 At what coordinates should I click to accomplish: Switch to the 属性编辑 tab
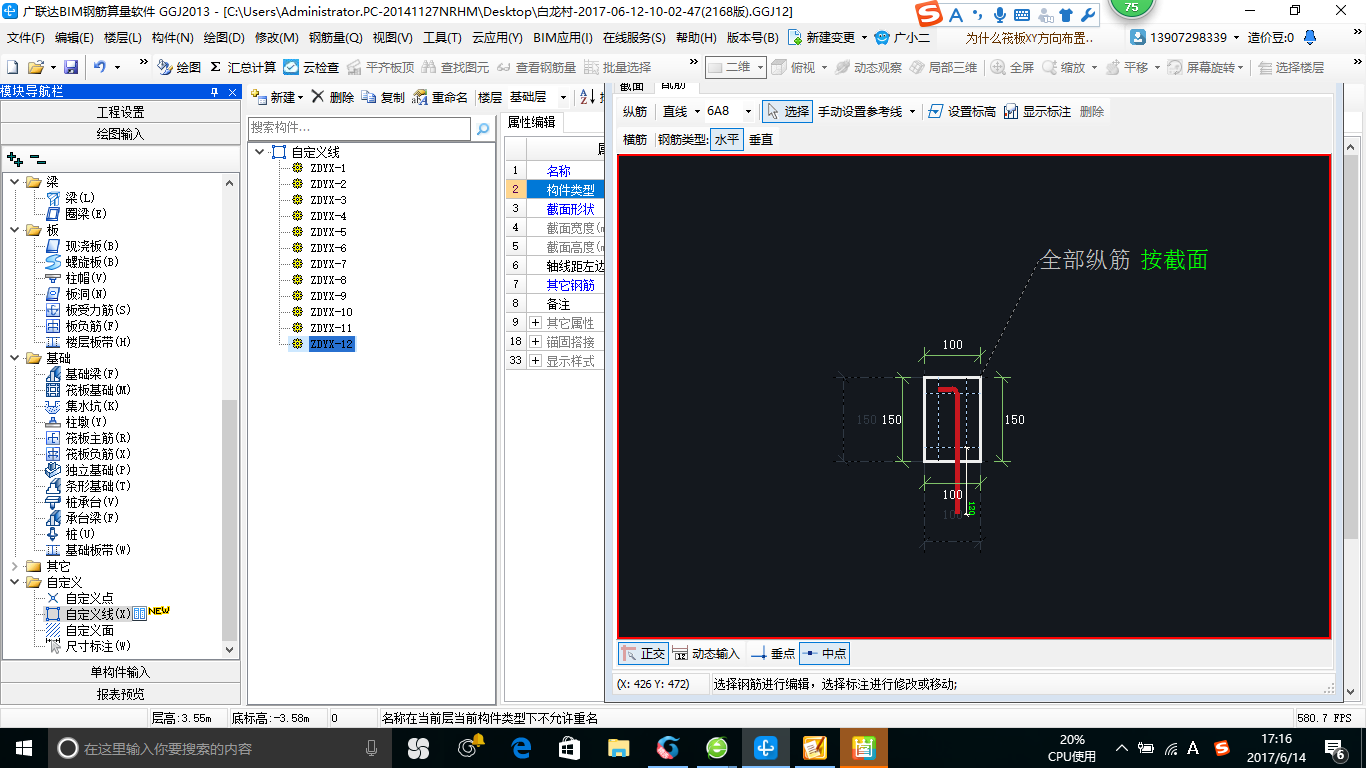(x=531, y=122)
